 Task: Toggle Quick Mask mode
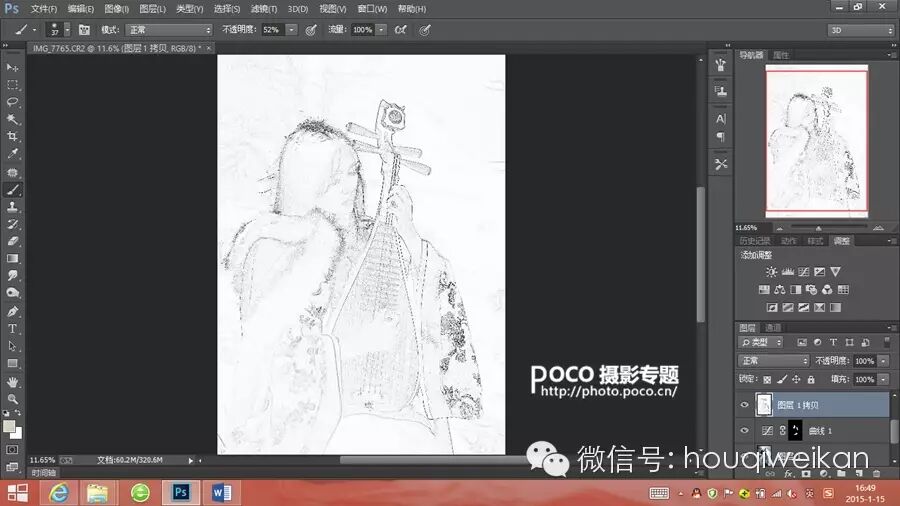coord(12,450)
